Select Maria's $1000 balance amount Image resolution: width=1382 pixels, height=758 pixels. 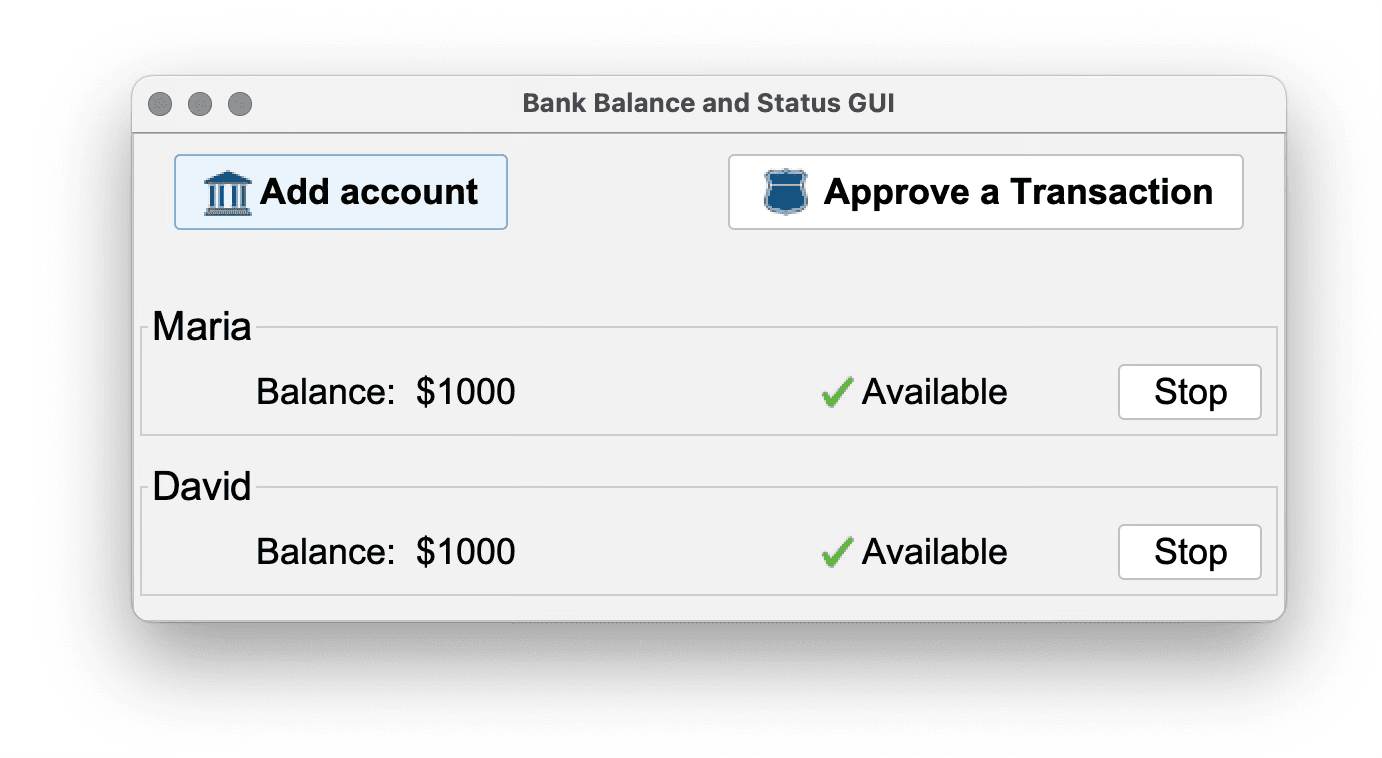tap(466, 392)
